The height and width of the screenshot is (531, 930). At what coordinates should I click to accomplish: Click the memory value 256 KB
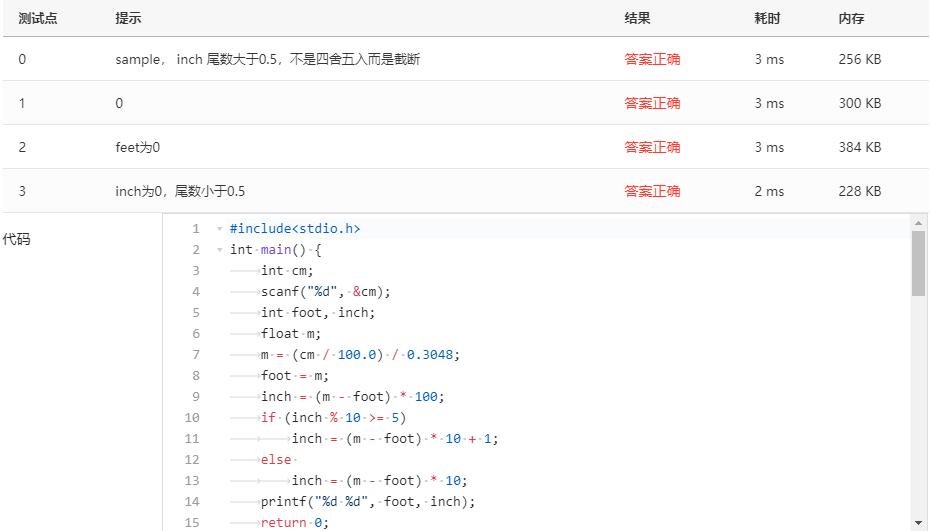pyautogui.click(x=860, y=59)
